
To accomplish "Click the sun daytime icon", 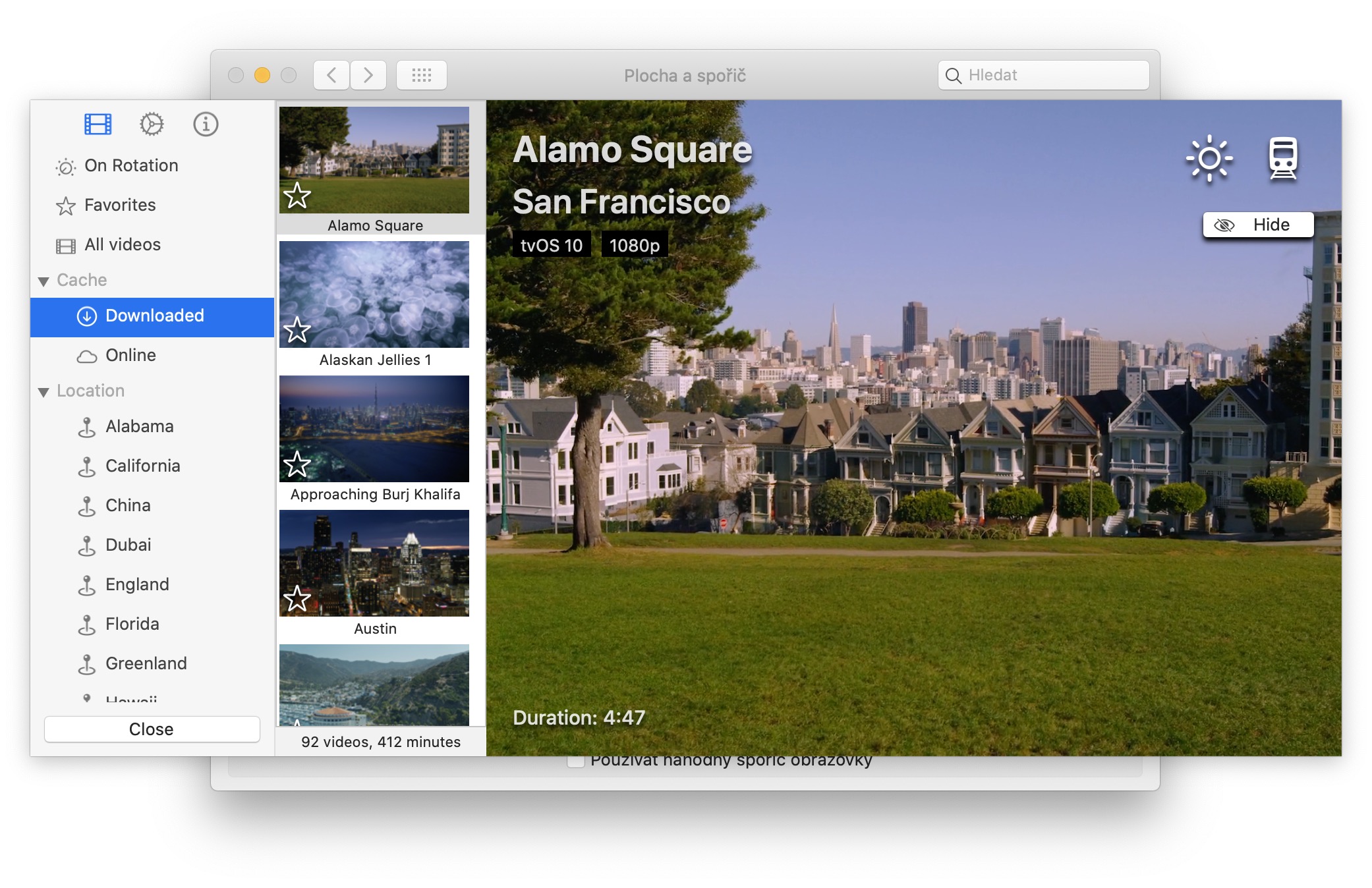I will click(x=1209, y=158).
